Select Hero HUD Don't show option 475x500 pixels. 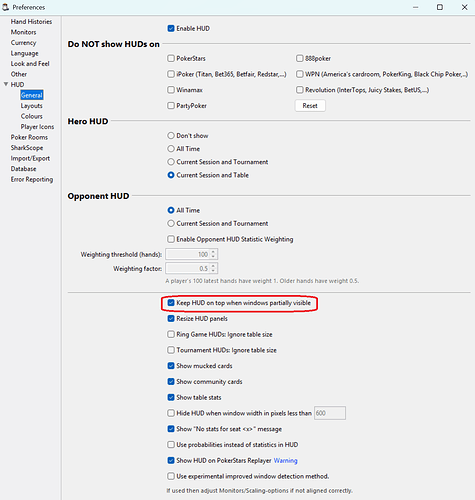[x=171, y=136]
